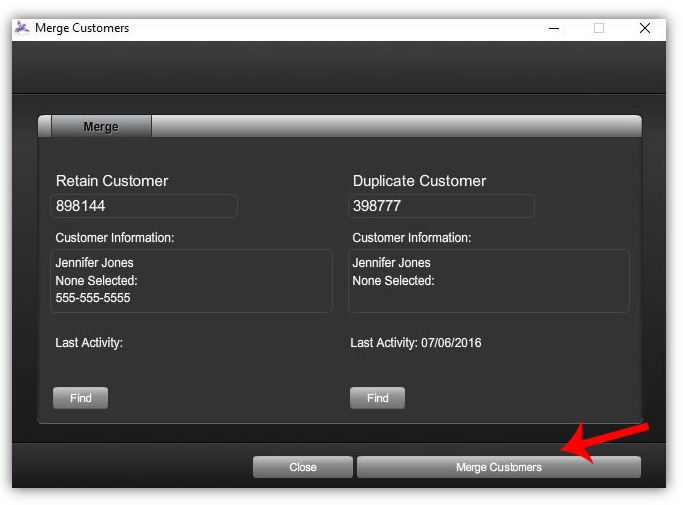Click the Merge Customers window title
Viewport: 683px width, 505px height.
[x=82, y=28]
